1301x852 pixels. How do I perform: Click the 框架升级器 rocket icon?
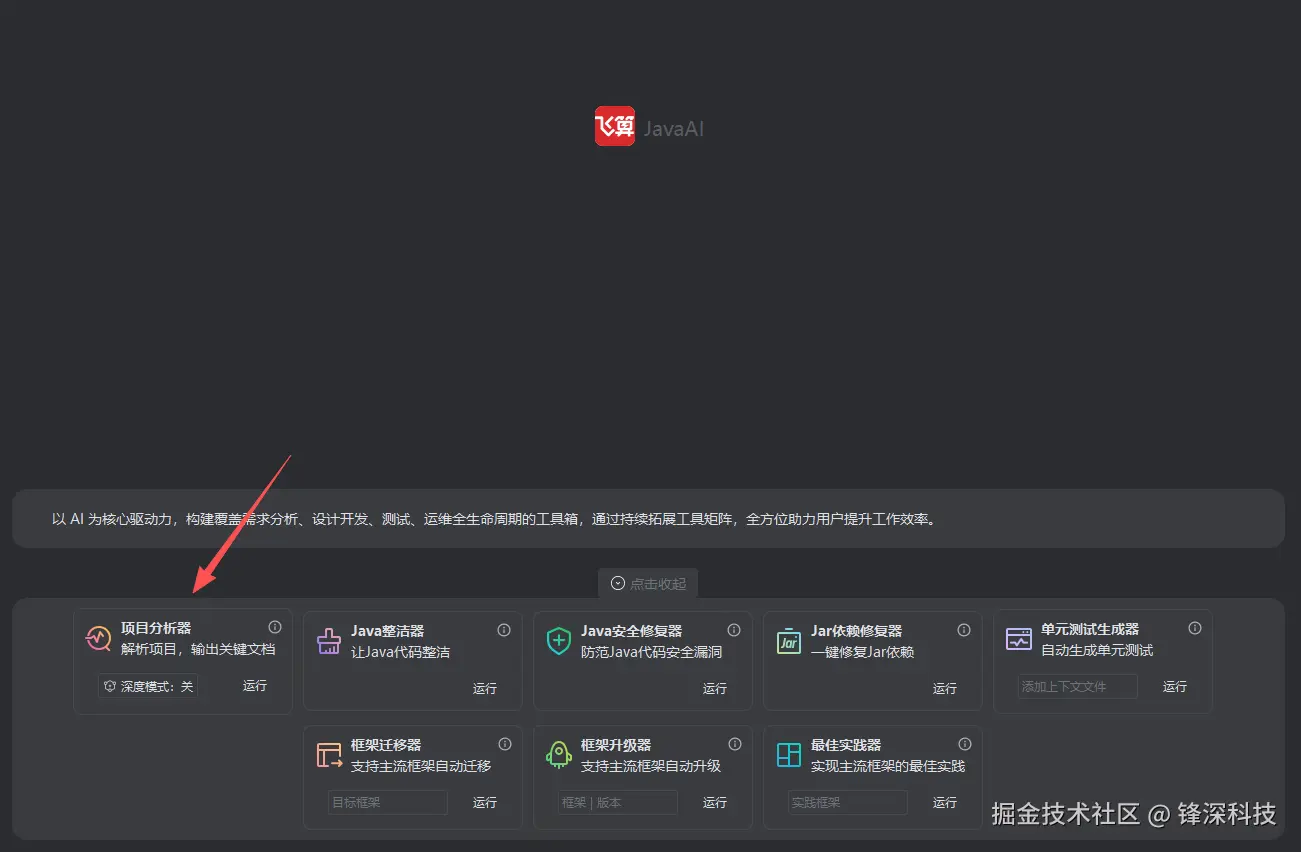pos(559,755)
